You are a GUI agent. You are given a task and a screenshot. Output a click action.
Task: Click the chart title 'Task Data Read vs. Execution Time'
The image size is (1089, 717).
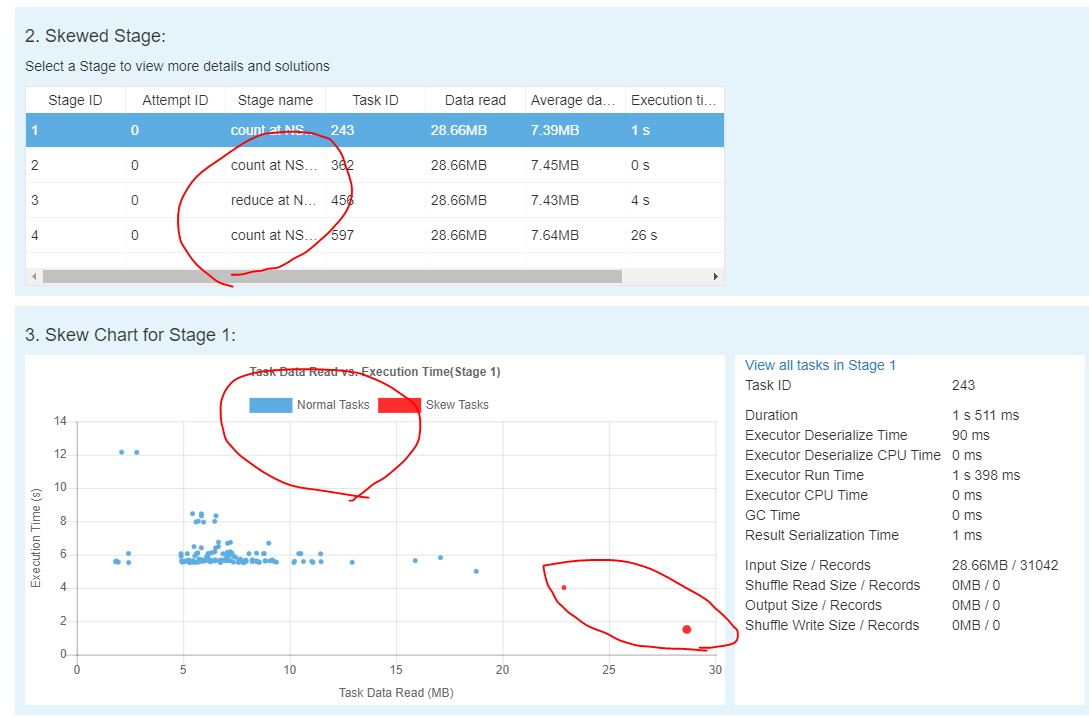[x=375, y=372]
